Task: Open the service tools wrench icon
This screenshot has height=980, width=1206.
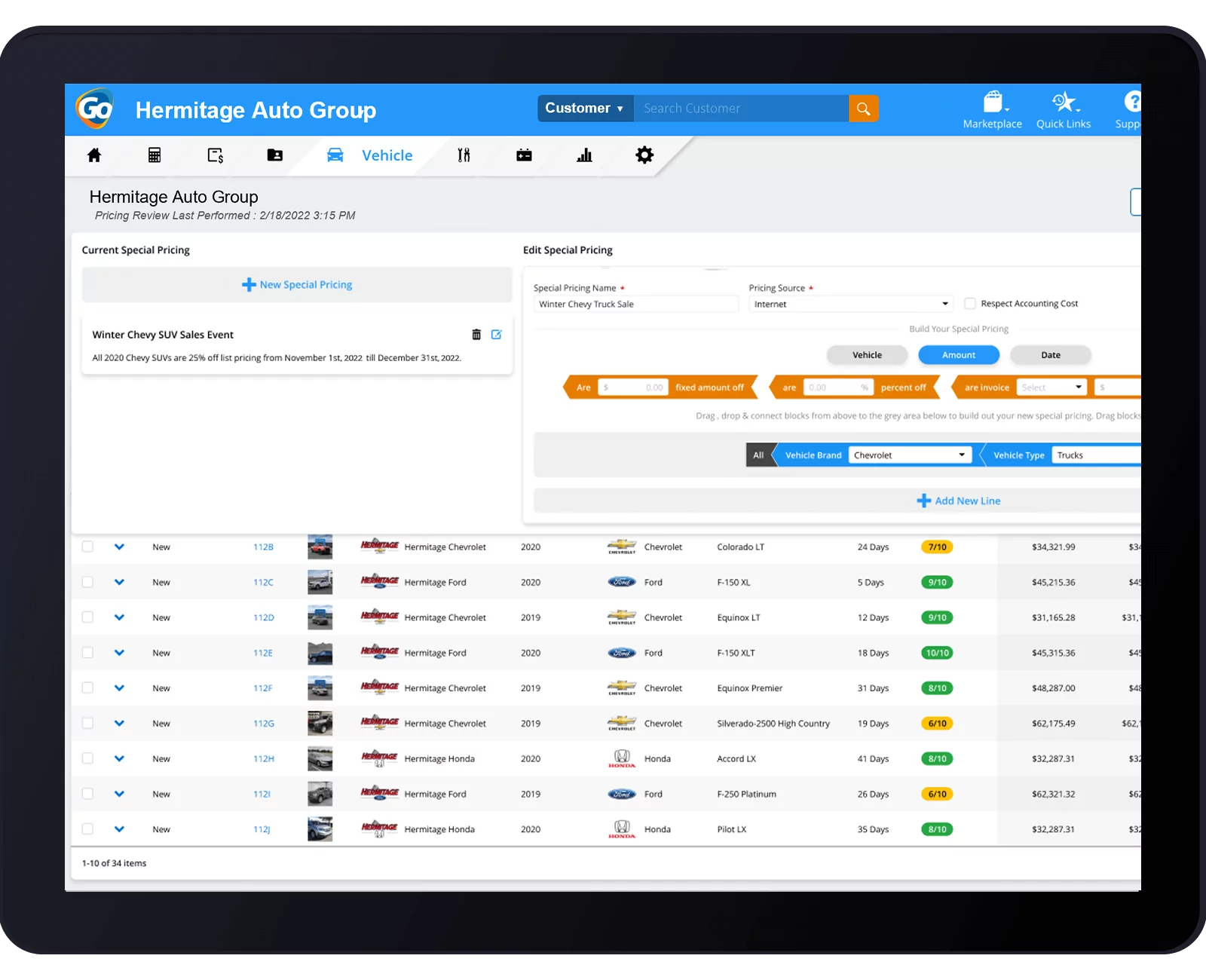Action: (x=464, y=155)
